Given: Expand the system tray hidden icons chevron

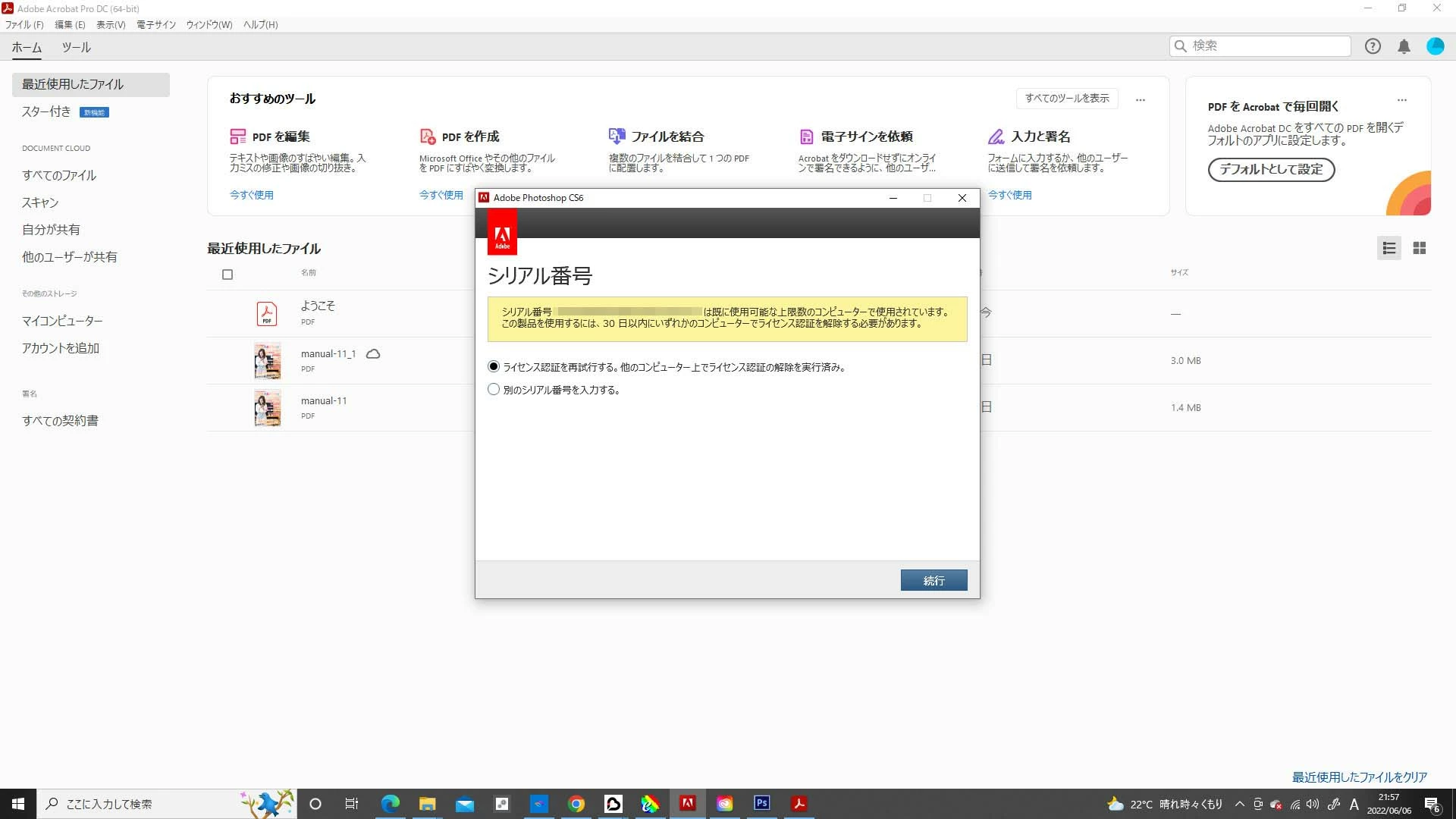Looking at the screenshot, I should tap(1239, 804).
